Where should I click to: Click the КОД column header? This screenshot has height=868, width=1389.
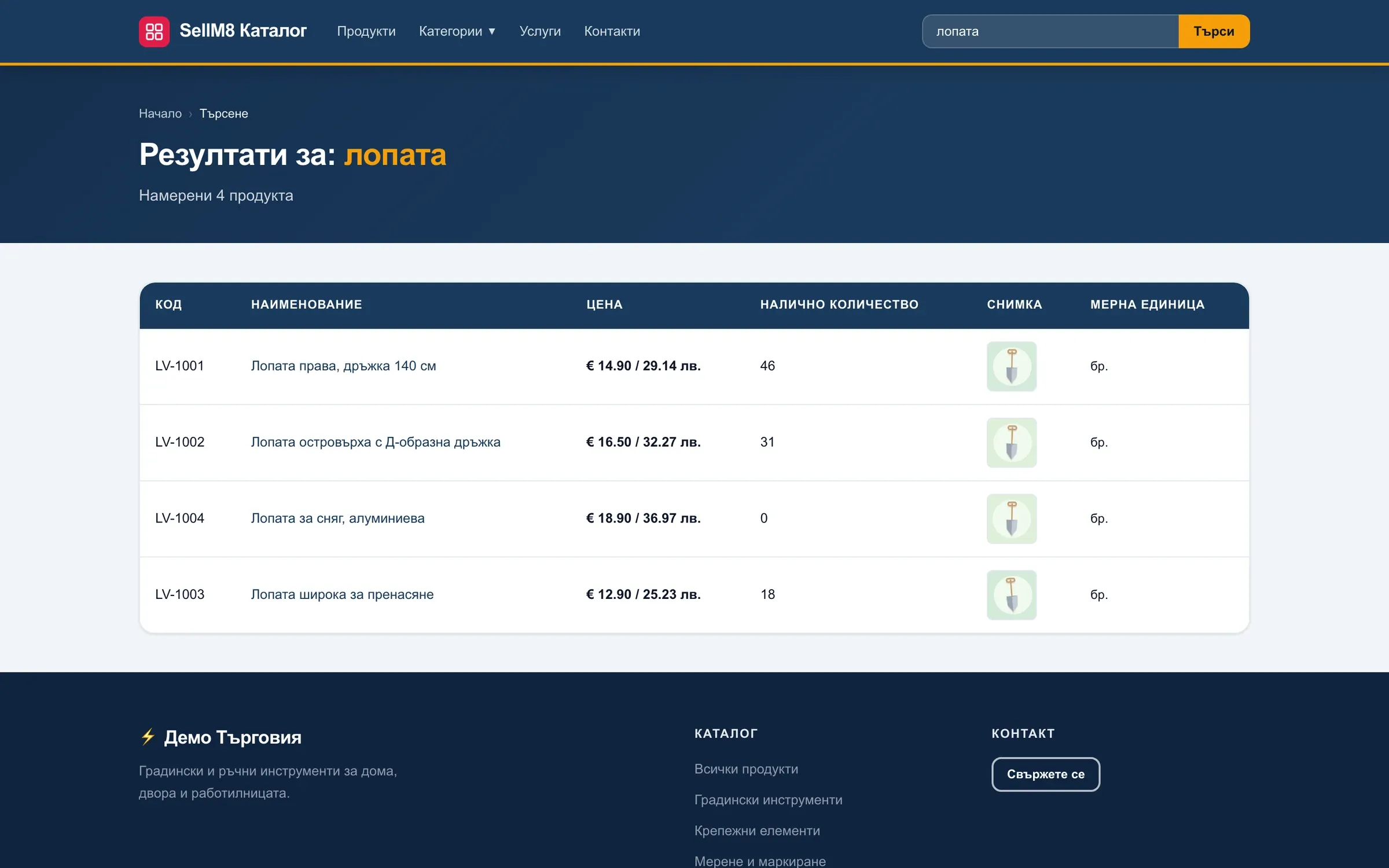(168, 304)
